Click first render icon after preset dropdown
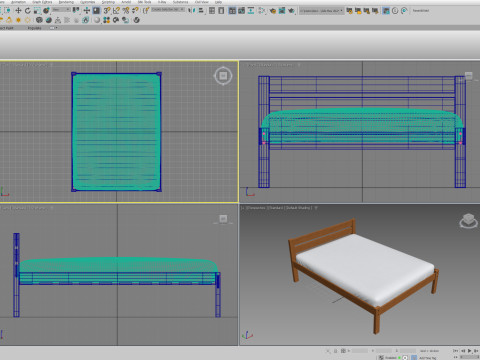Screen dimensions: 480x360 [x=349, y=11]
